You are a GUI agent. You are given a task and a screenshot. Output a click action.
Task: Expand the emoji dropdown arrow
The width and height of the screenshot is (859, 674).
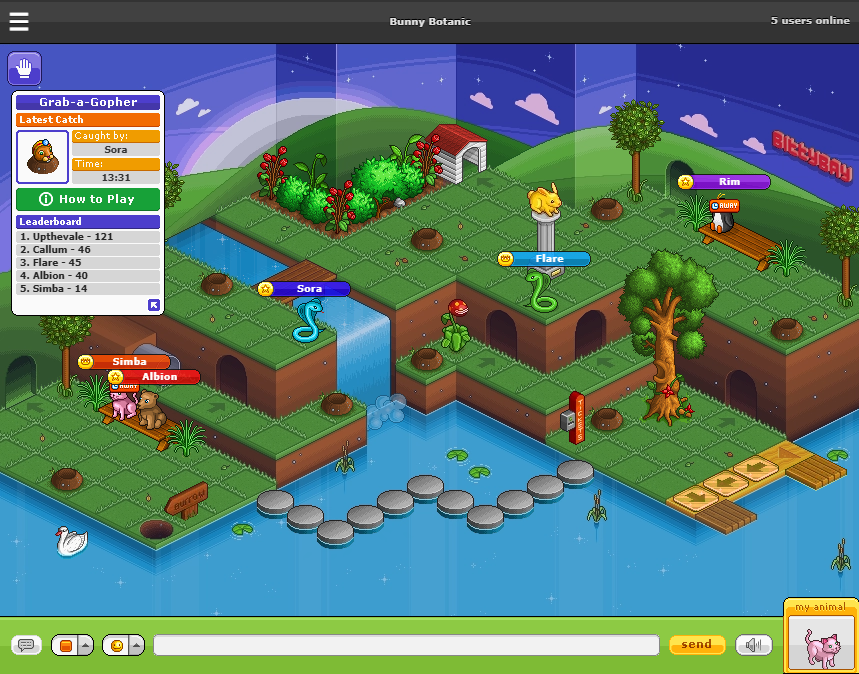click(x=137, y=645)
